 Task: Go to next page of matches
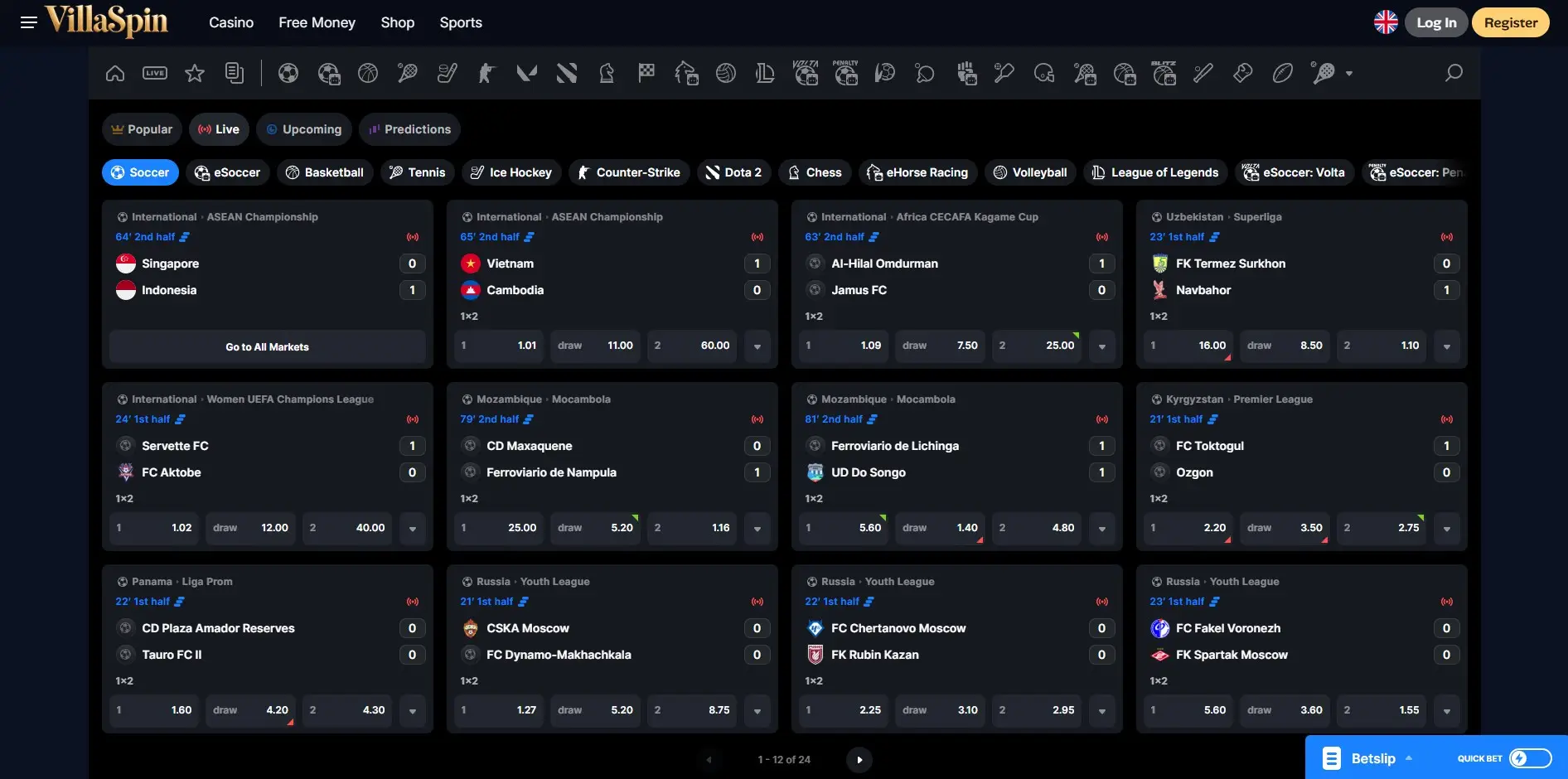coord(859,760)
